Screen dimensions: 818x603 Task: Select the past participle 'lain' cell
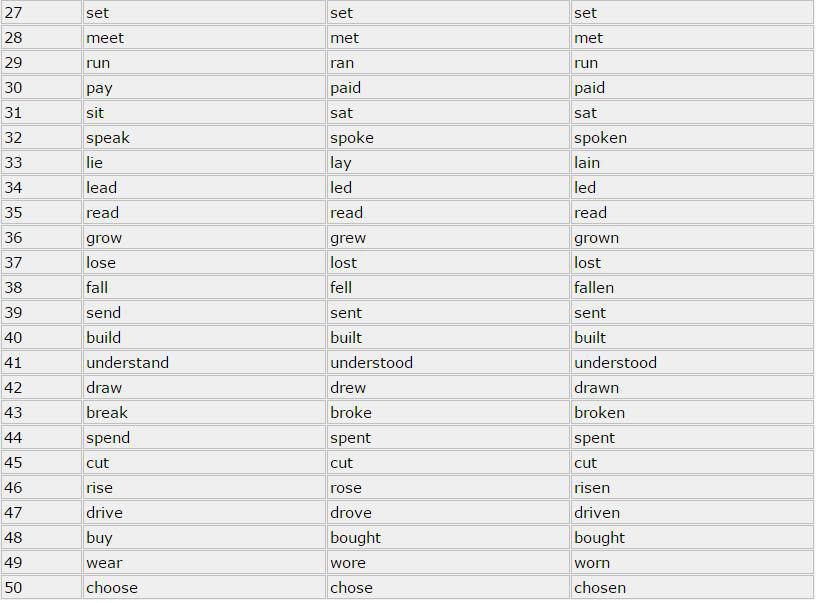tap(692, 163)
